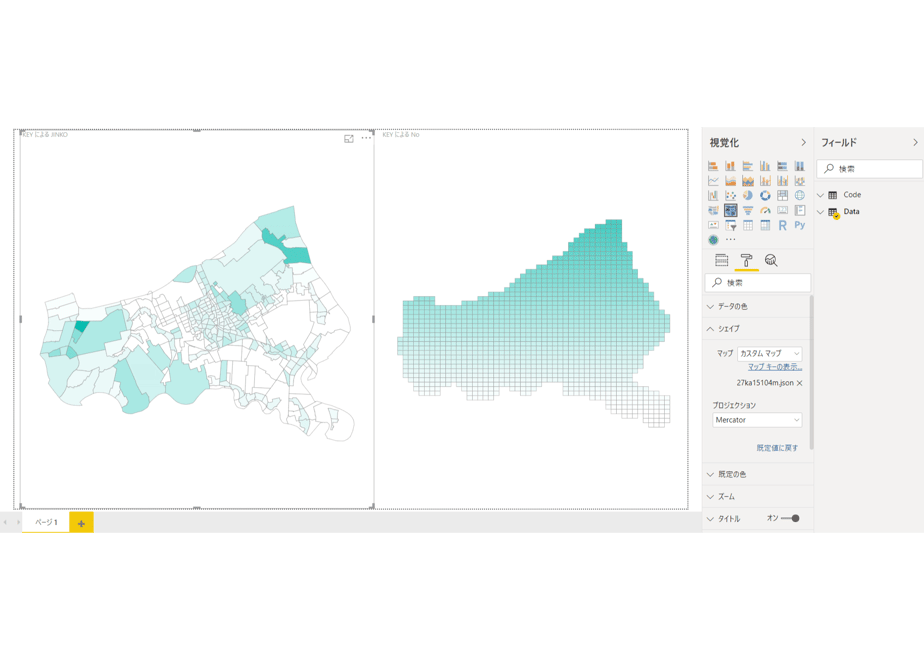
Task: Select the treemap visual
Action: click(782, 195)
